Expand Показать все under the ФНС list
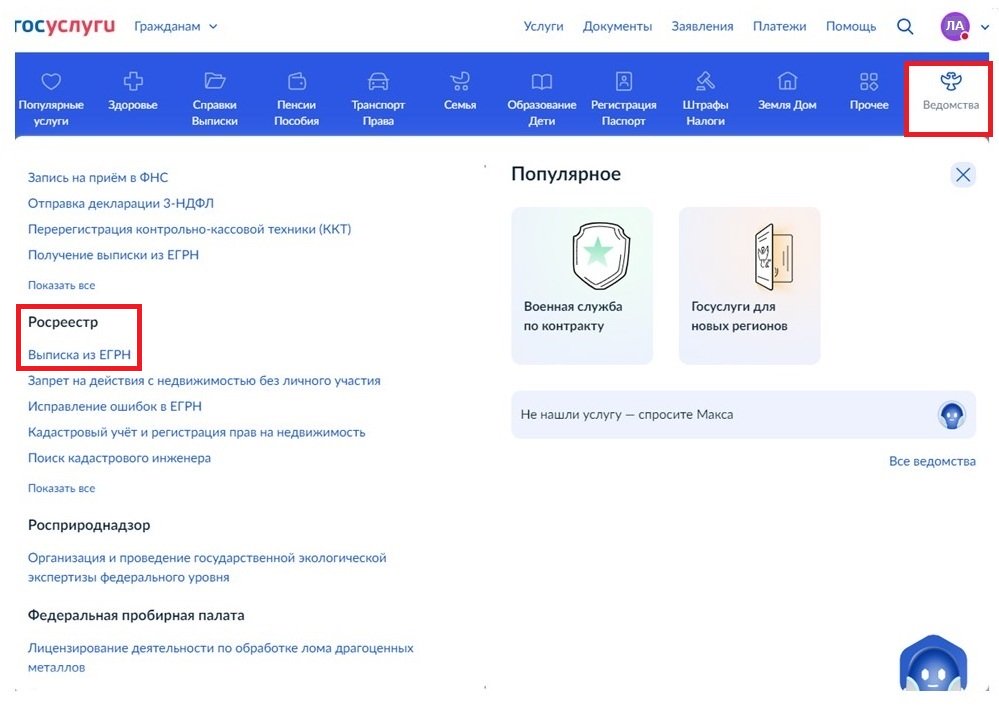Screen dimensions: 999x707 point(62,285)
